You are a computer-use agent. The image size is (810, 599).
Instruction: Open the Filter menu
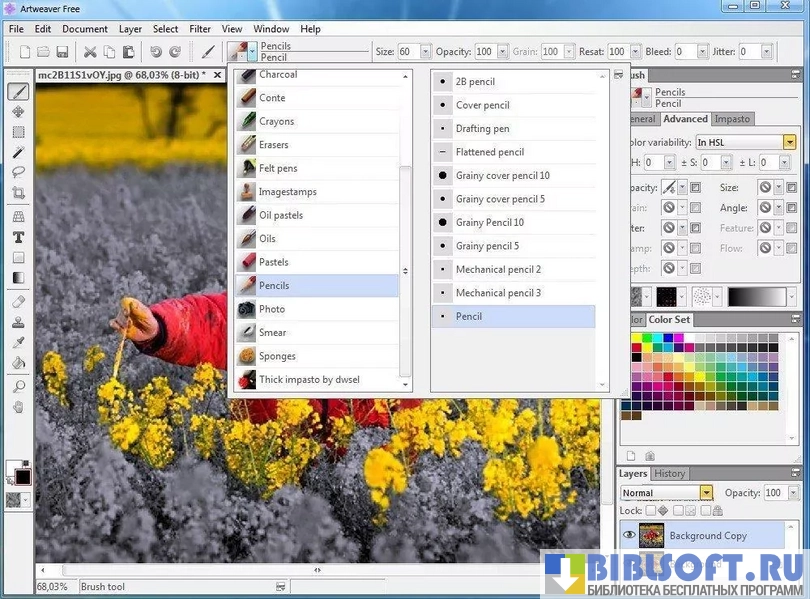click(199, 29)
